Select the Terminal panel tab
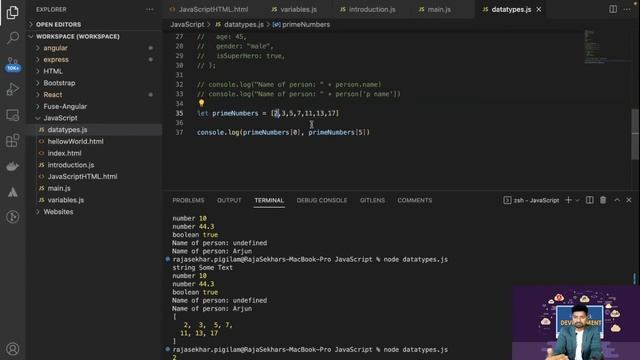640x360 pixels. 269,200
